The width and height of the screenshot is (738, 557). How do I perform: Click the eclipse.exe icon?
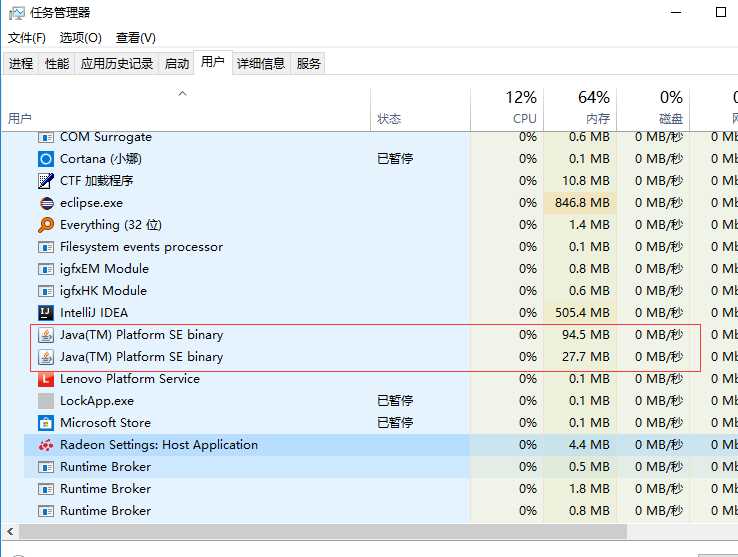(47, 203)
